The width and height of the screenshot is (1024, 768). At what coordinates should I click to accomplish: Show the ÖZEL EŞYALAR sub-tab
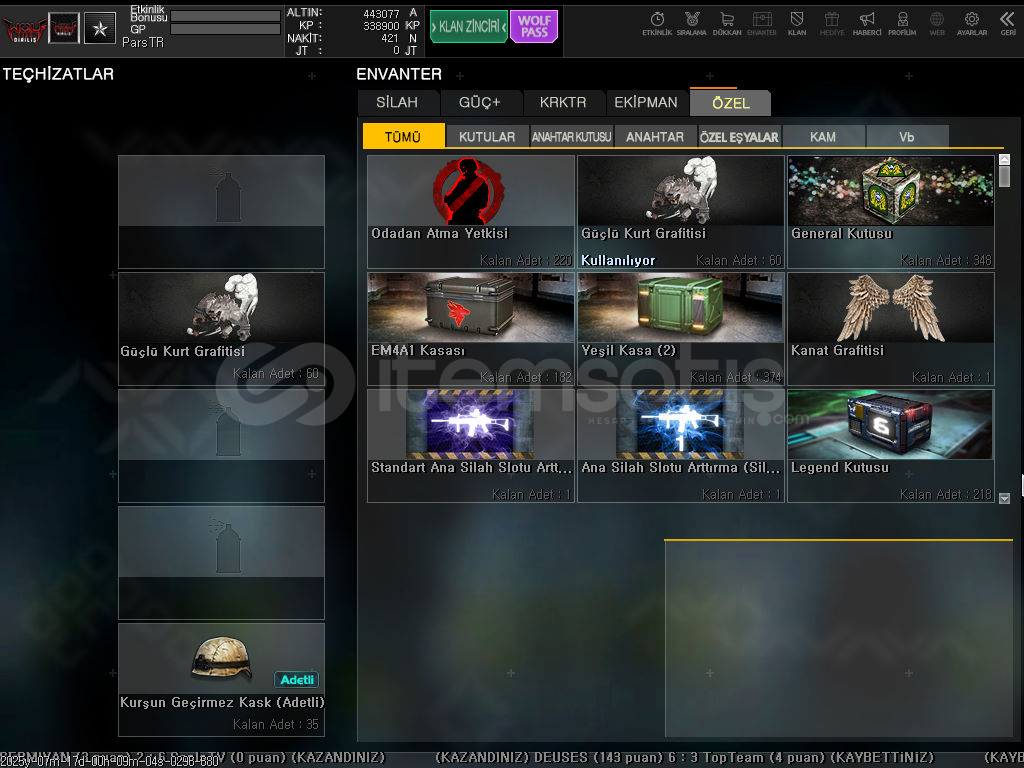pyautogui.click(x=739, y=136)
